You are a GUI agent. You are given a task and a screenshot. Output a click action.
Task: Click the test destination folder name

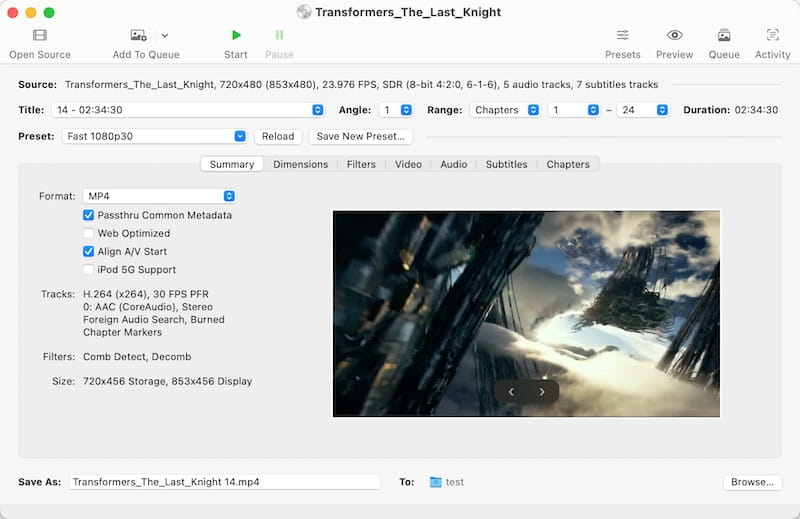tap(455, 482)
